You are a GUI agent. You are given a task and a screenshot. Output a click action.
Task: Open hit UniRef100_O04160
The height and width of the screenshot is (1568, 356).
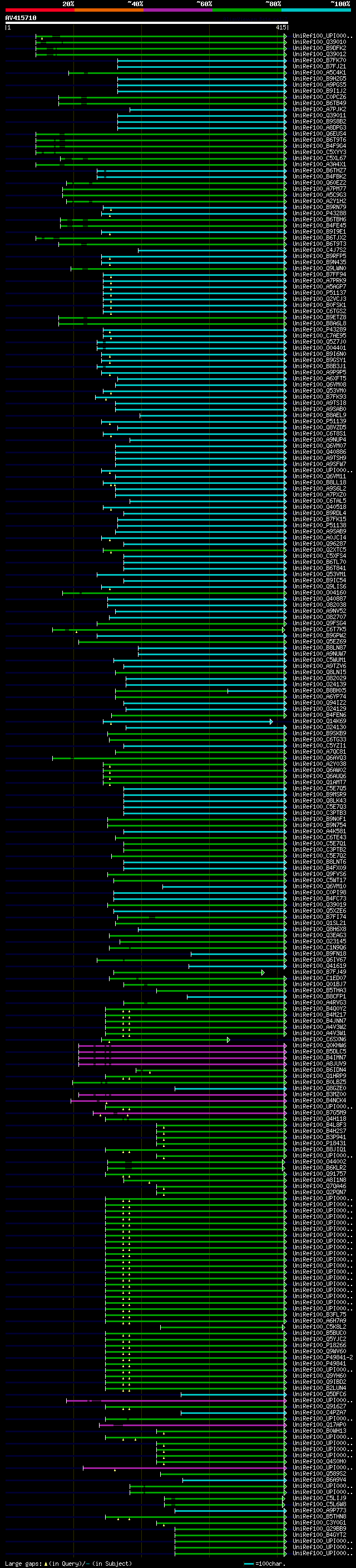pyautogui.click(x=319, y=593)
